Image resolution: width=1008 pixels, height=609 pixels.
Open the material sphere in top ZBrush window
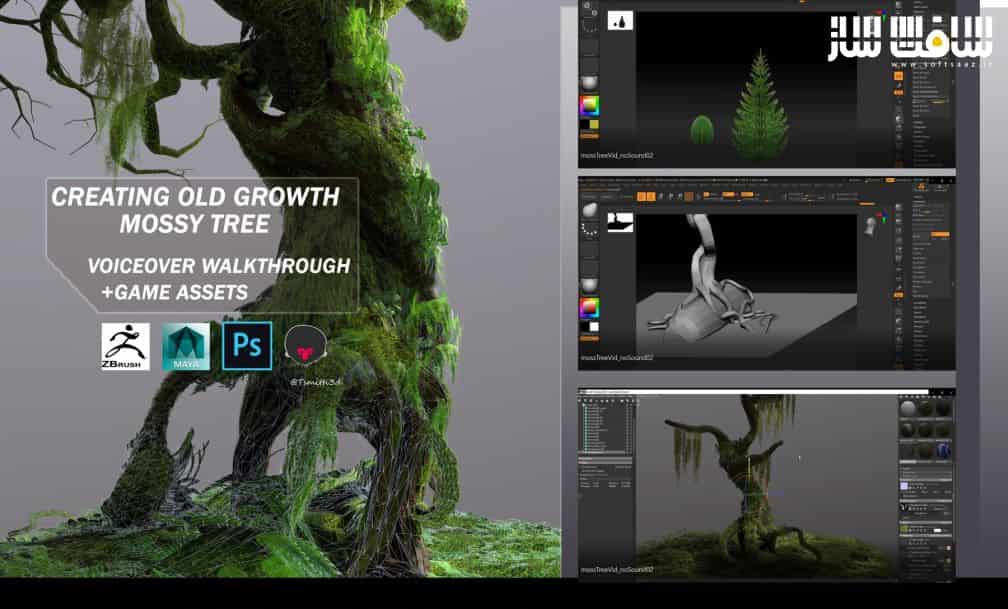589,82
